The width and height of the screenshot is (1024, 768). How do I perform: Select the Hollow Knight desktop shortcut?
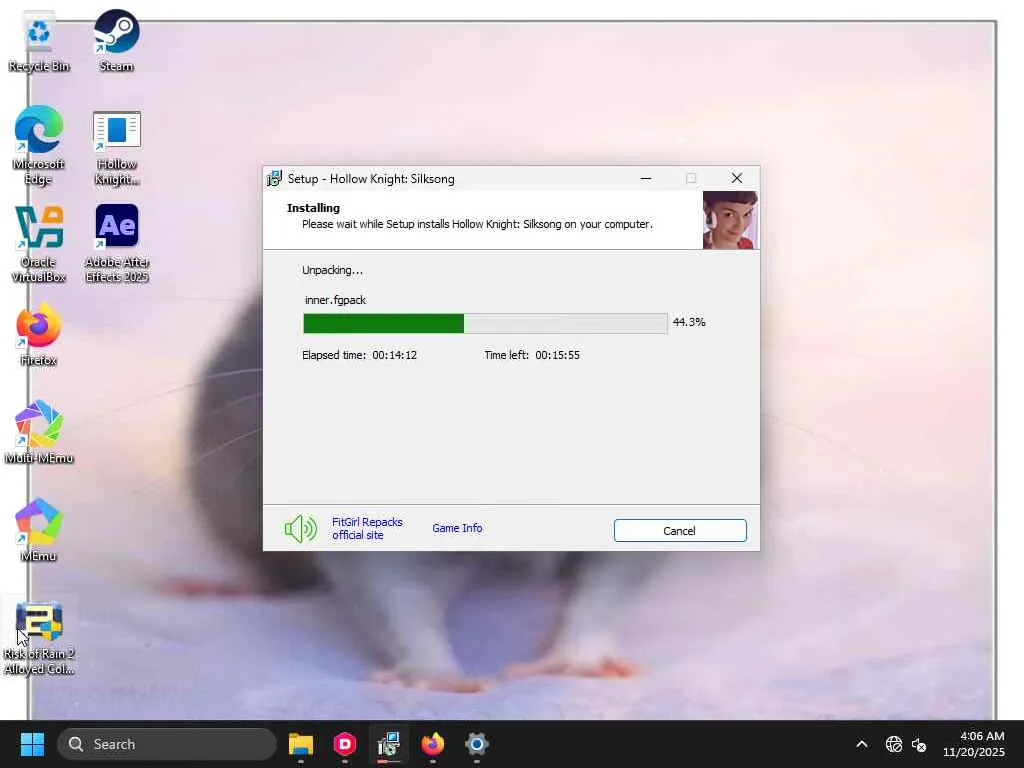pyautogui.click(x=116, y=148)
